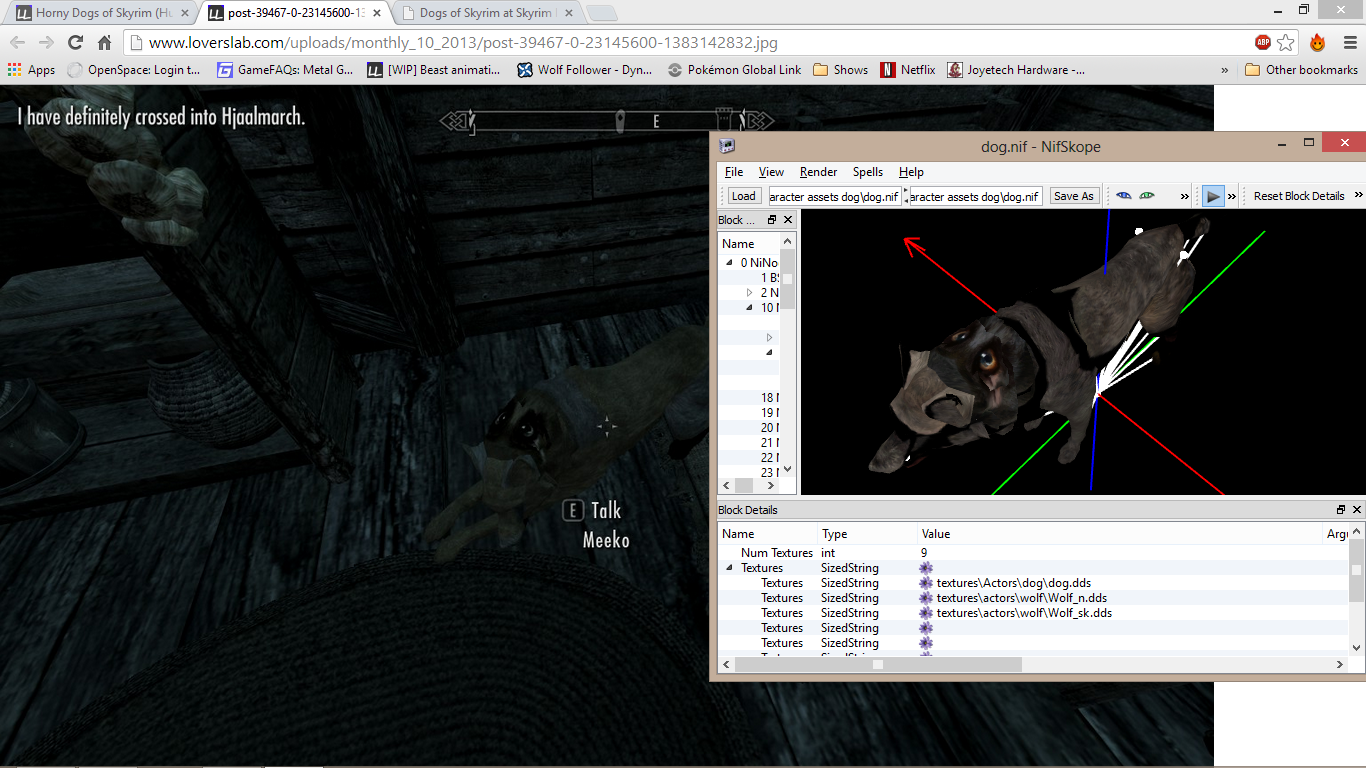Open the Pokémon Global Link bookmark
Viewport: 1366px width, 768px height.
(x=735, y=70)
